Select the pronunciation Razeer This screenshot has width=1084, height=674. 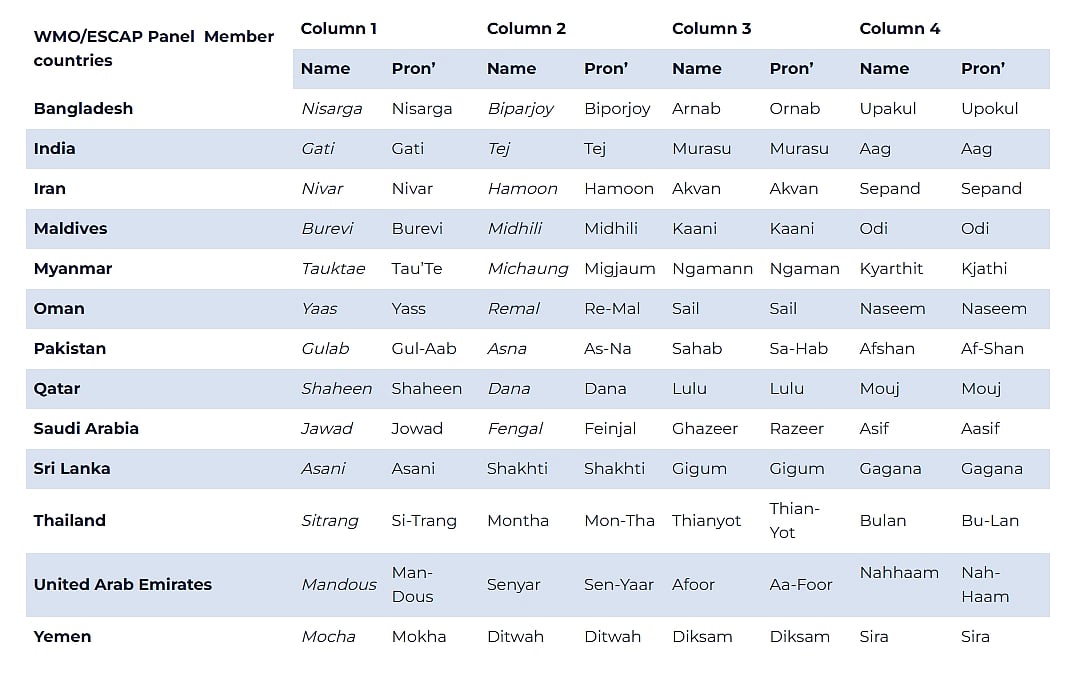click(797, 428)
